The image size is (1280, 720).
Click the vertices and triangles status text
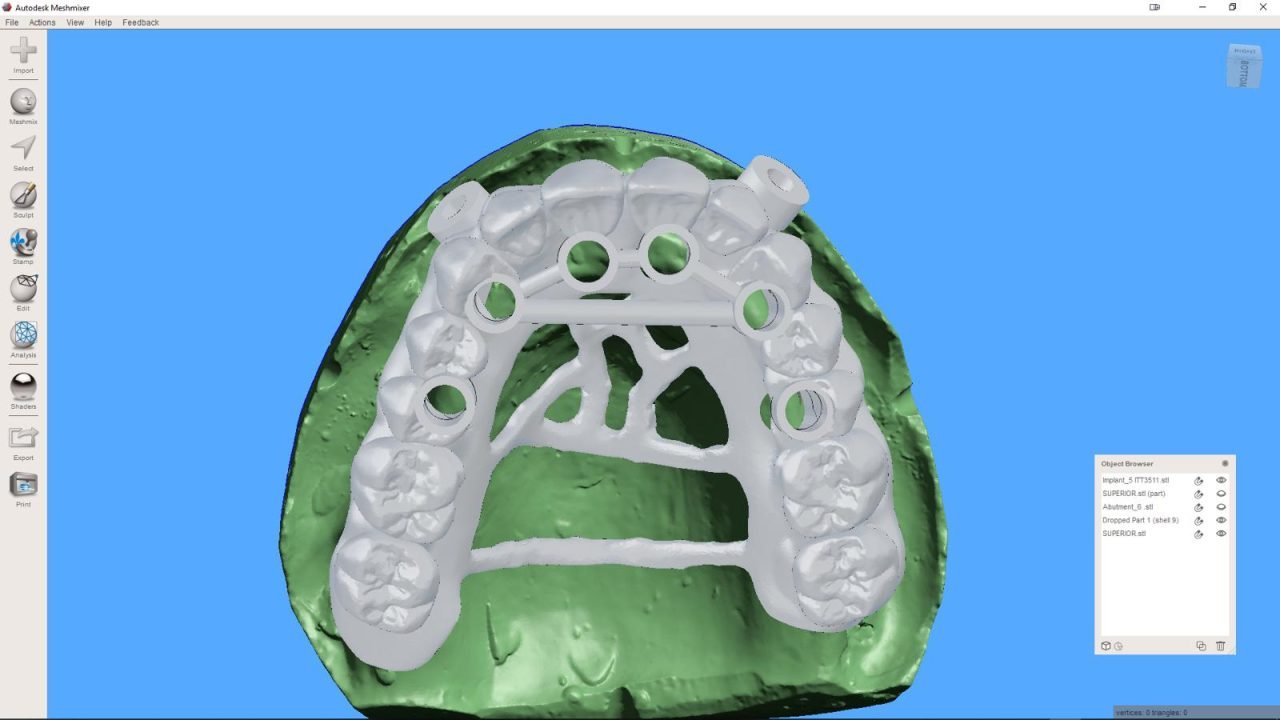coord(1151,712)
